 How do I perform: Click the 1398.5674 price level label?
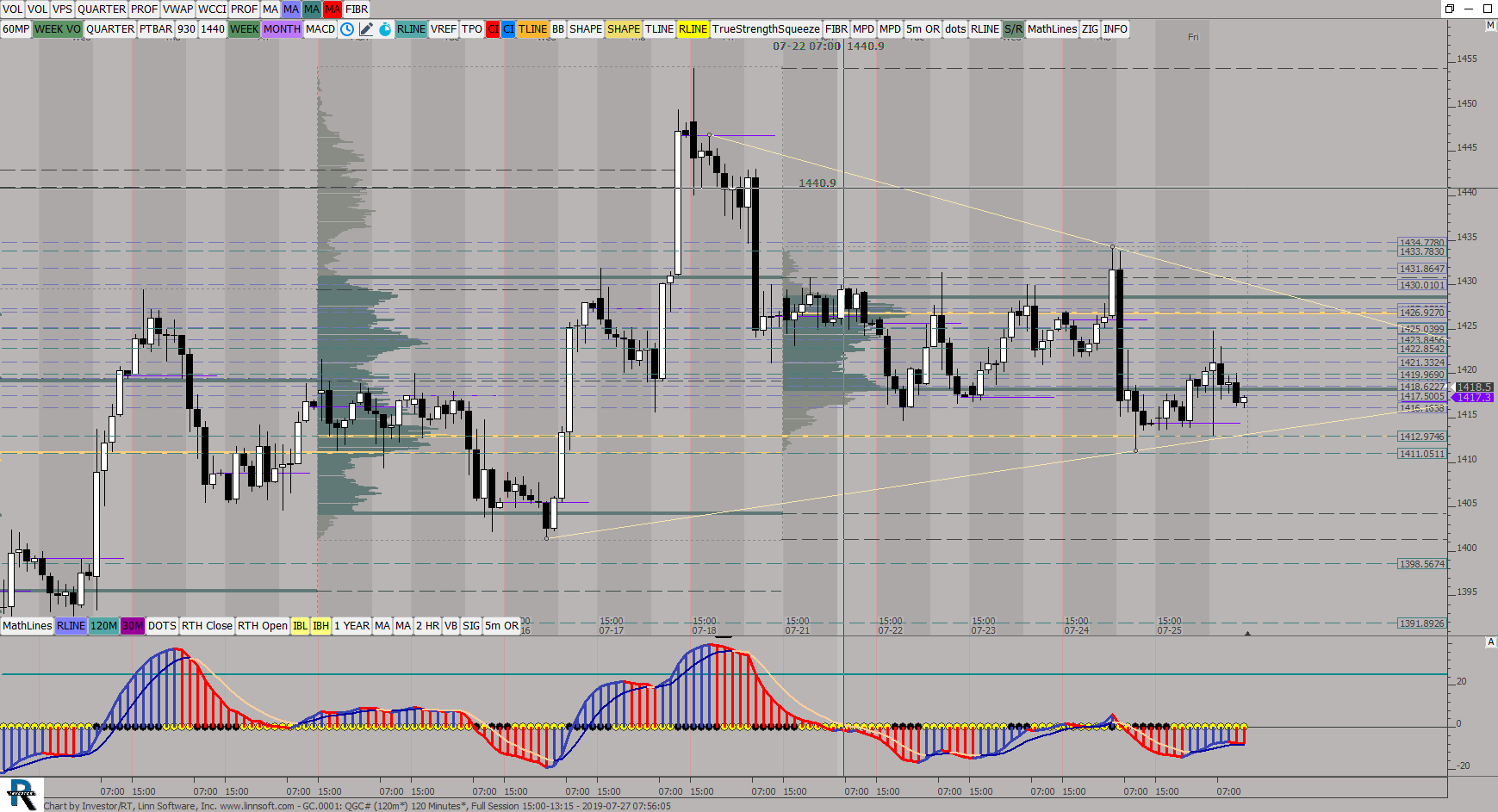(x=1421, y=564)
